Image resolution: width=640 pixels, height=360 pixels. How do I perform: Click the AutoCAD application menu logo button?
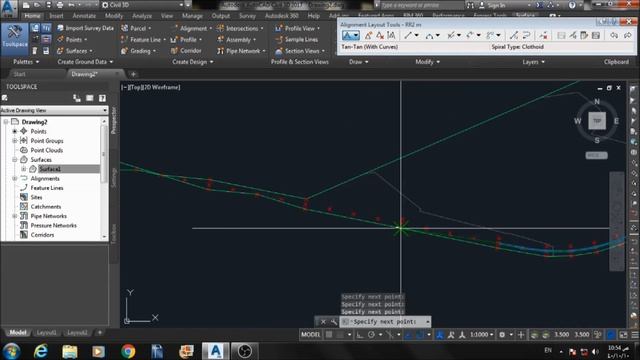click(x=9, y=9)
